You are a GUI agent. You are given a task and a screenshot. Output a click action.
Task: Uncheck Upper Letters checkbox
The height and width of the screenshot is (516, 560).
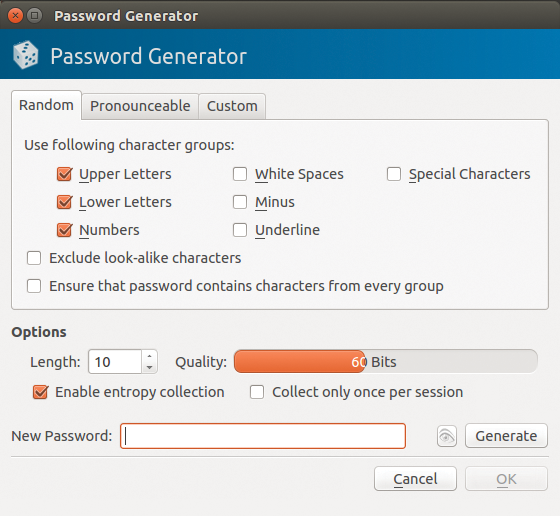coord(65,174)
